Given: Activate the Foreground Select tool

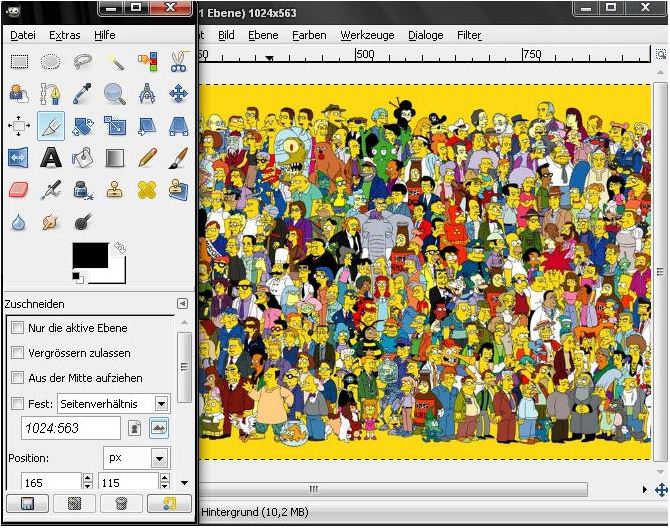Looking at the screenshot, I should (x=19, y=94).
